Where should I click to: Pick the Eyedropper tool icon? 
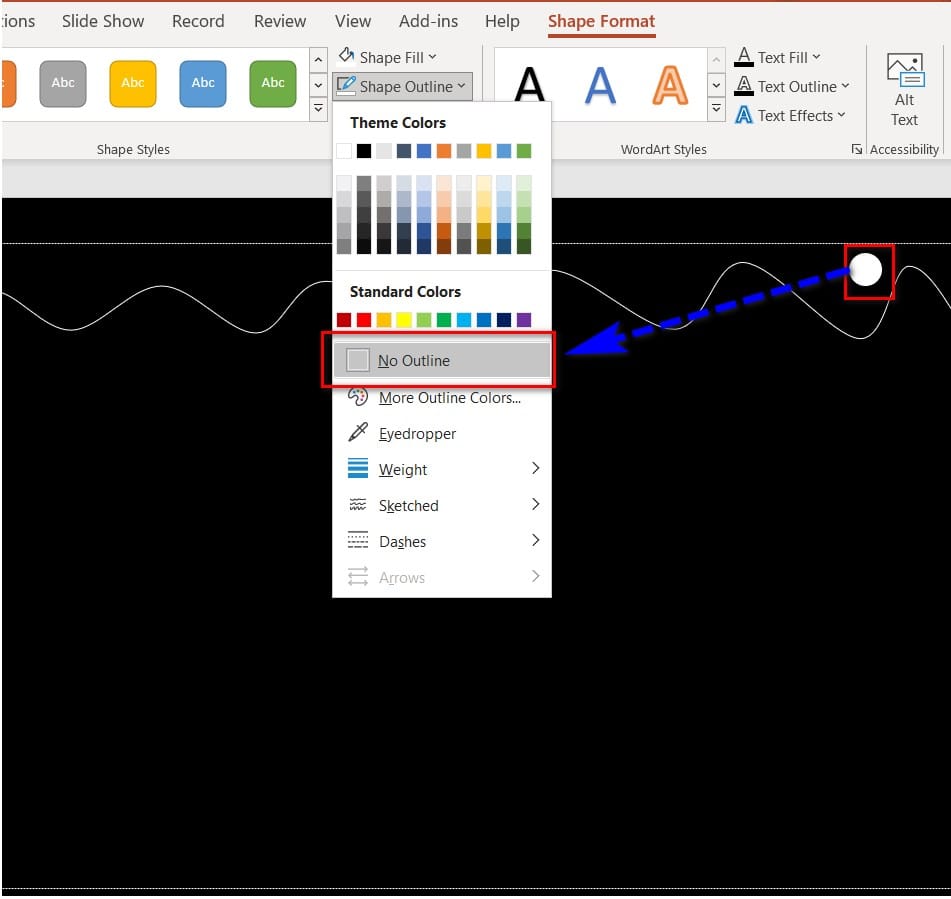(x=358, y=433)
